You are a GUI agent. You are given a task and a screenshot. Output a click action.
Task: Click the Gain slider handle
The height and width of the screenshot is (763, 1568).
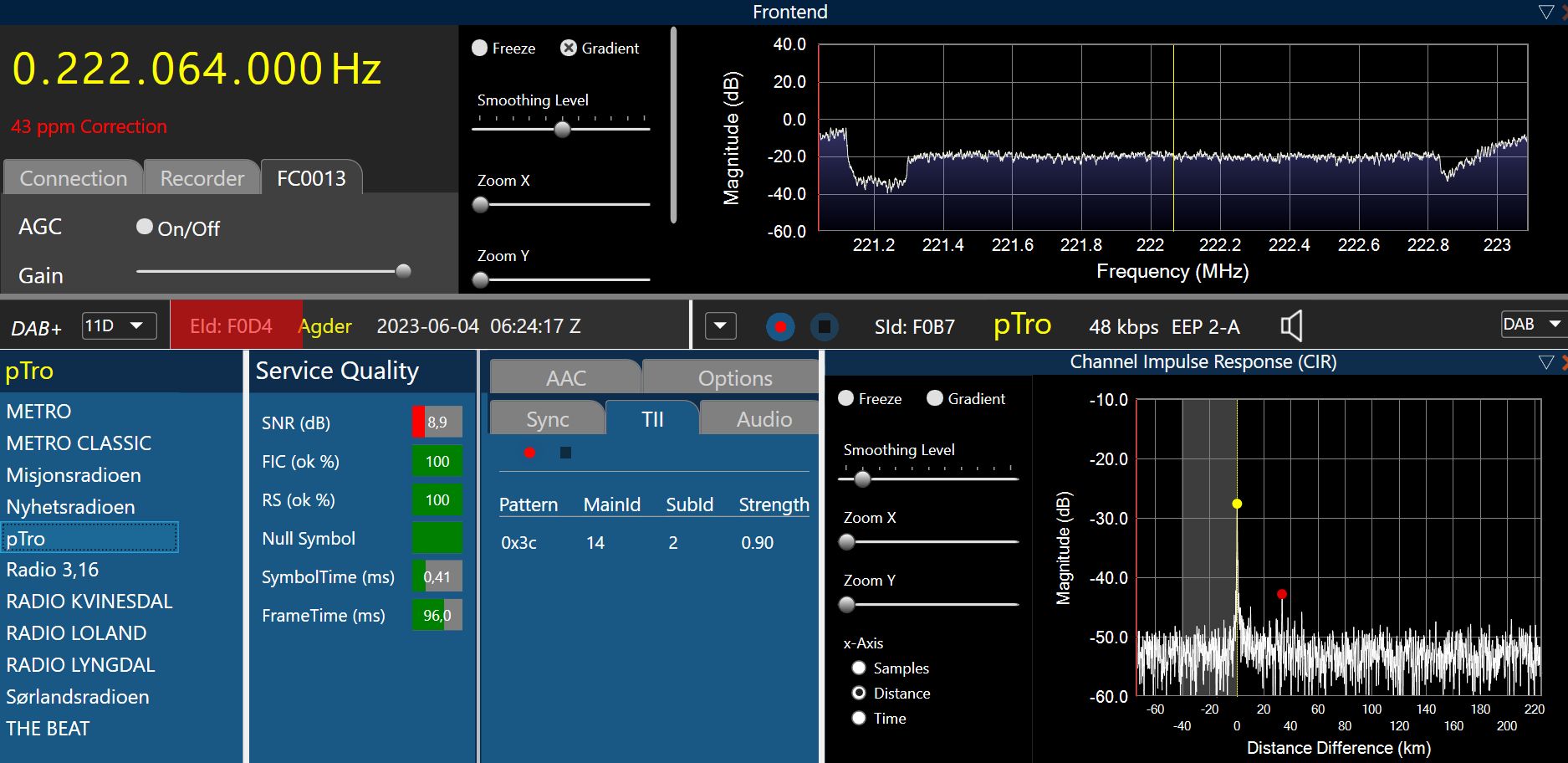[x=403, y=271]
